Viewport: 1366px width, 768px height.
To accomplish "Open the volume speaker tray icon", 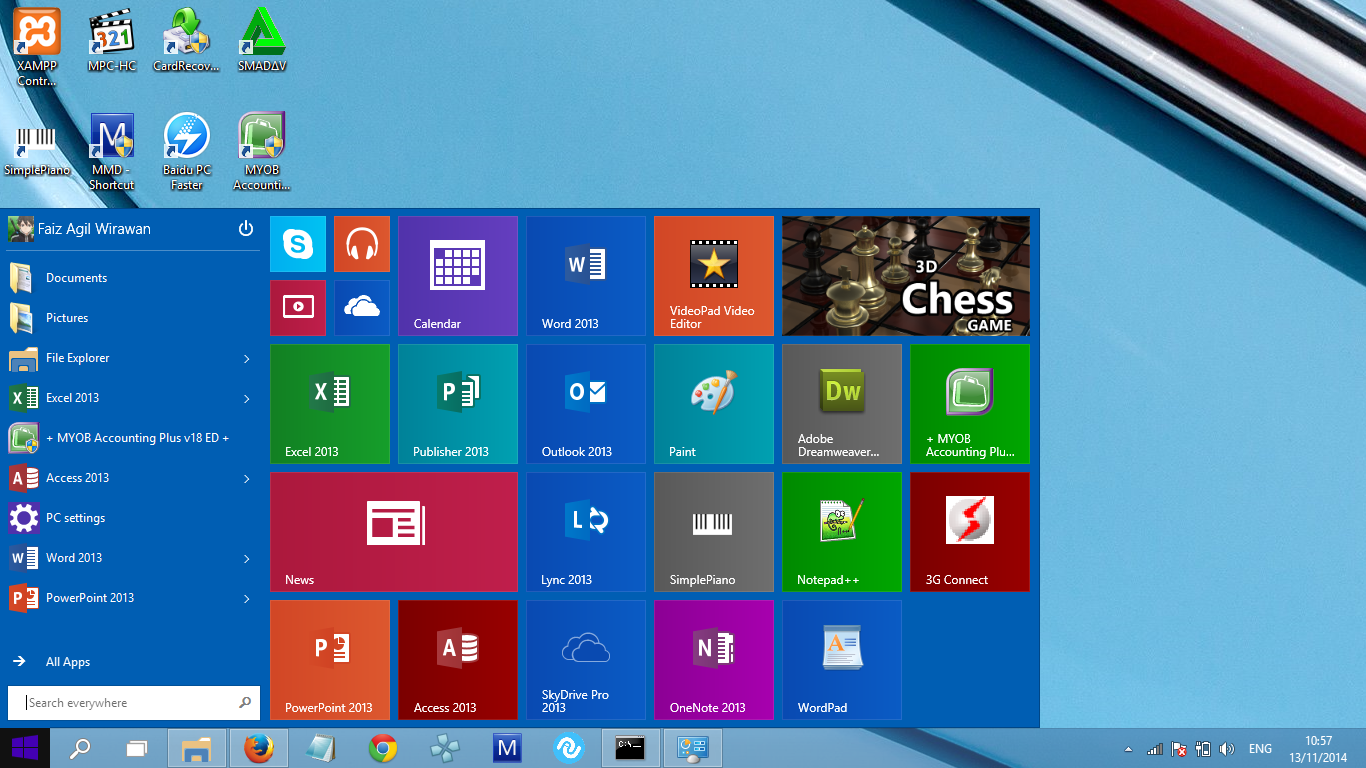I will pyautogui.click(x=1227, y=749).
